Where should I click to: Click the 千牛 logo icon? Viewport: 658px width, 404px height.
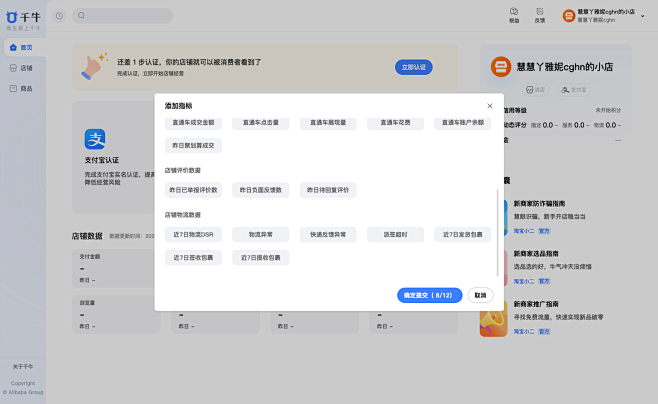click(12, 18)
